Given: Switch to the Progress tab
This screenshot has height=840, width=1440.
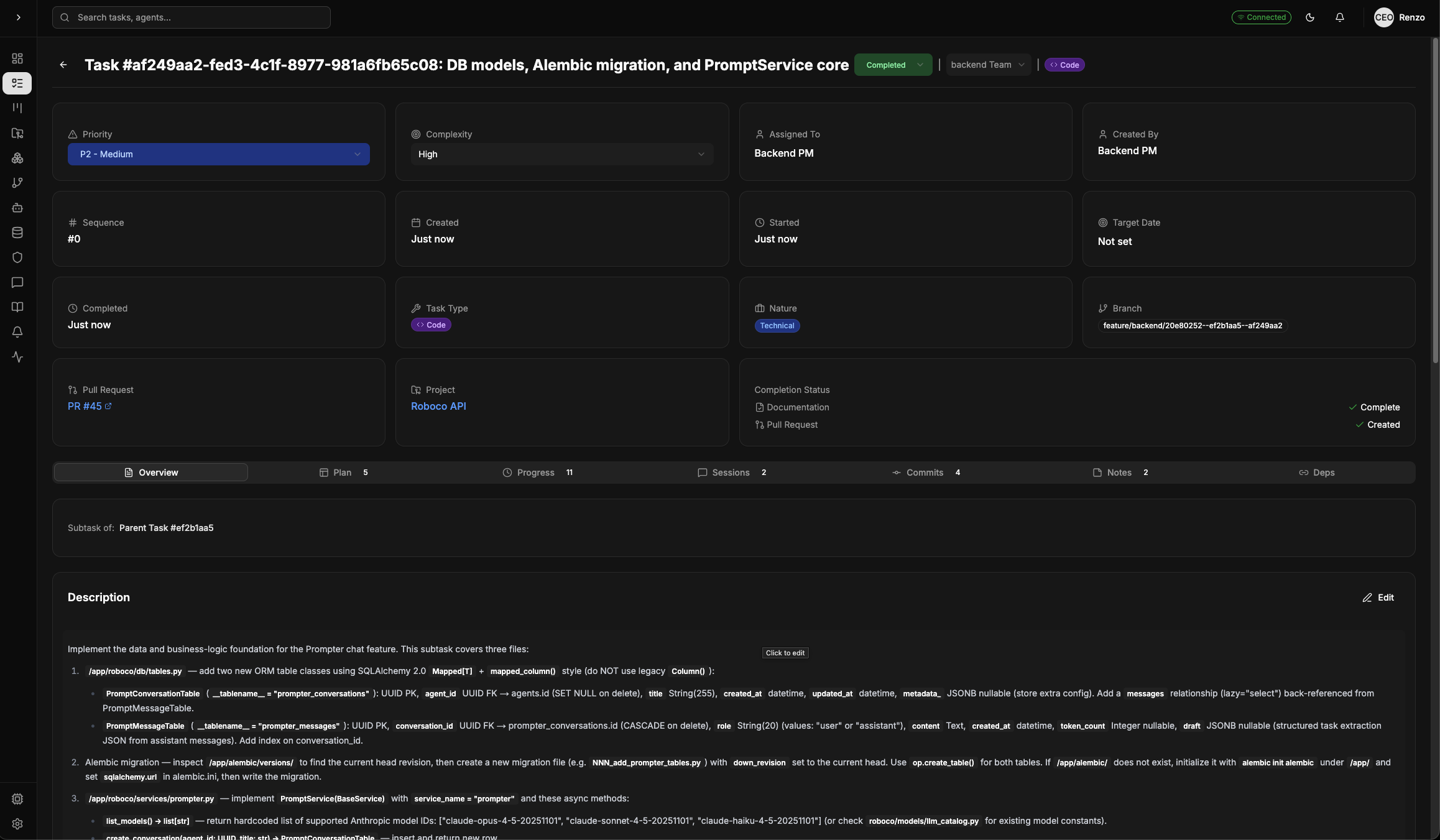Looking at the screenshot, I should pyautogui.click(x=537, y=473).
